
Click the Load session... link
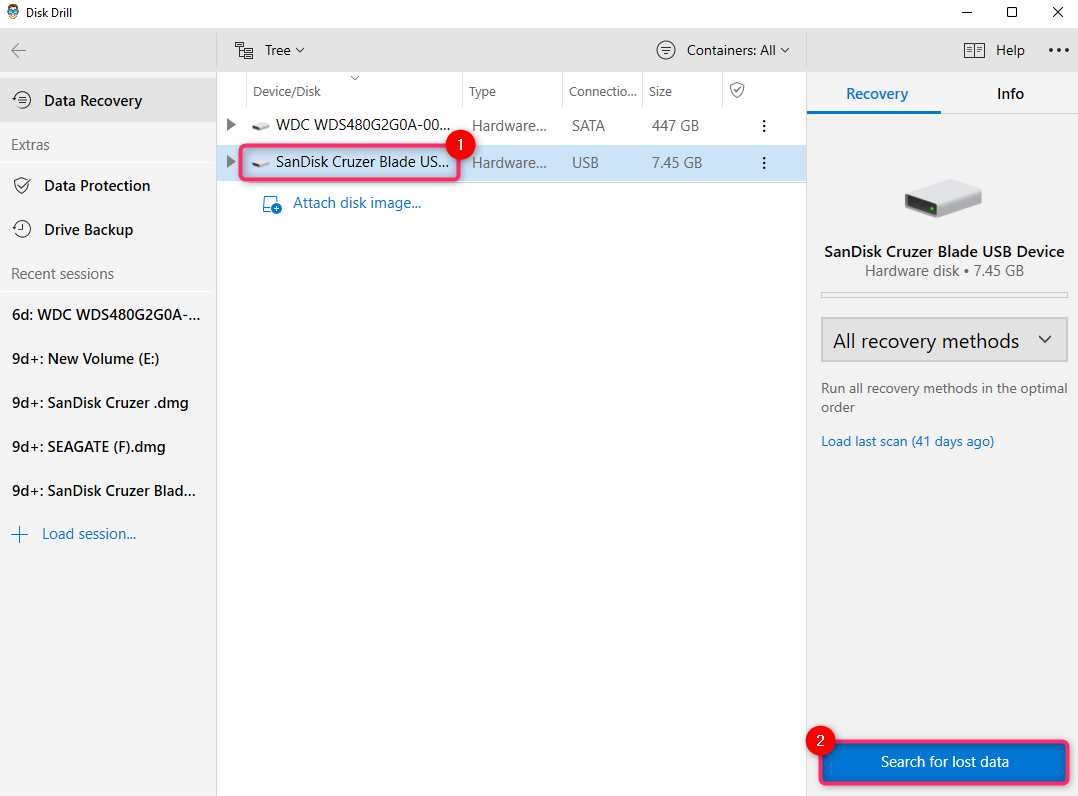pos(89,534)
